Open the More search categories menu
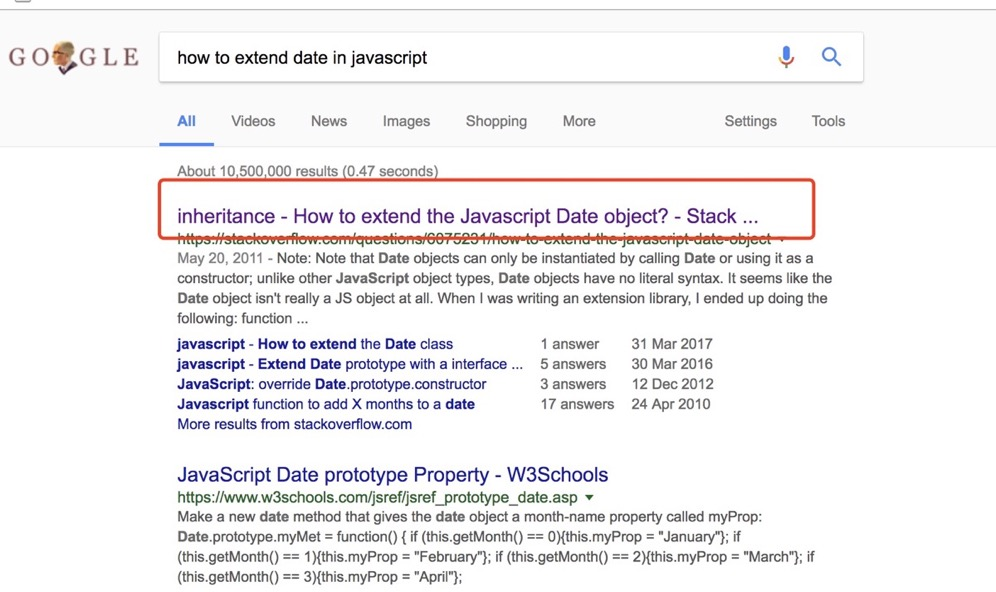 click(x=578, y=121)
